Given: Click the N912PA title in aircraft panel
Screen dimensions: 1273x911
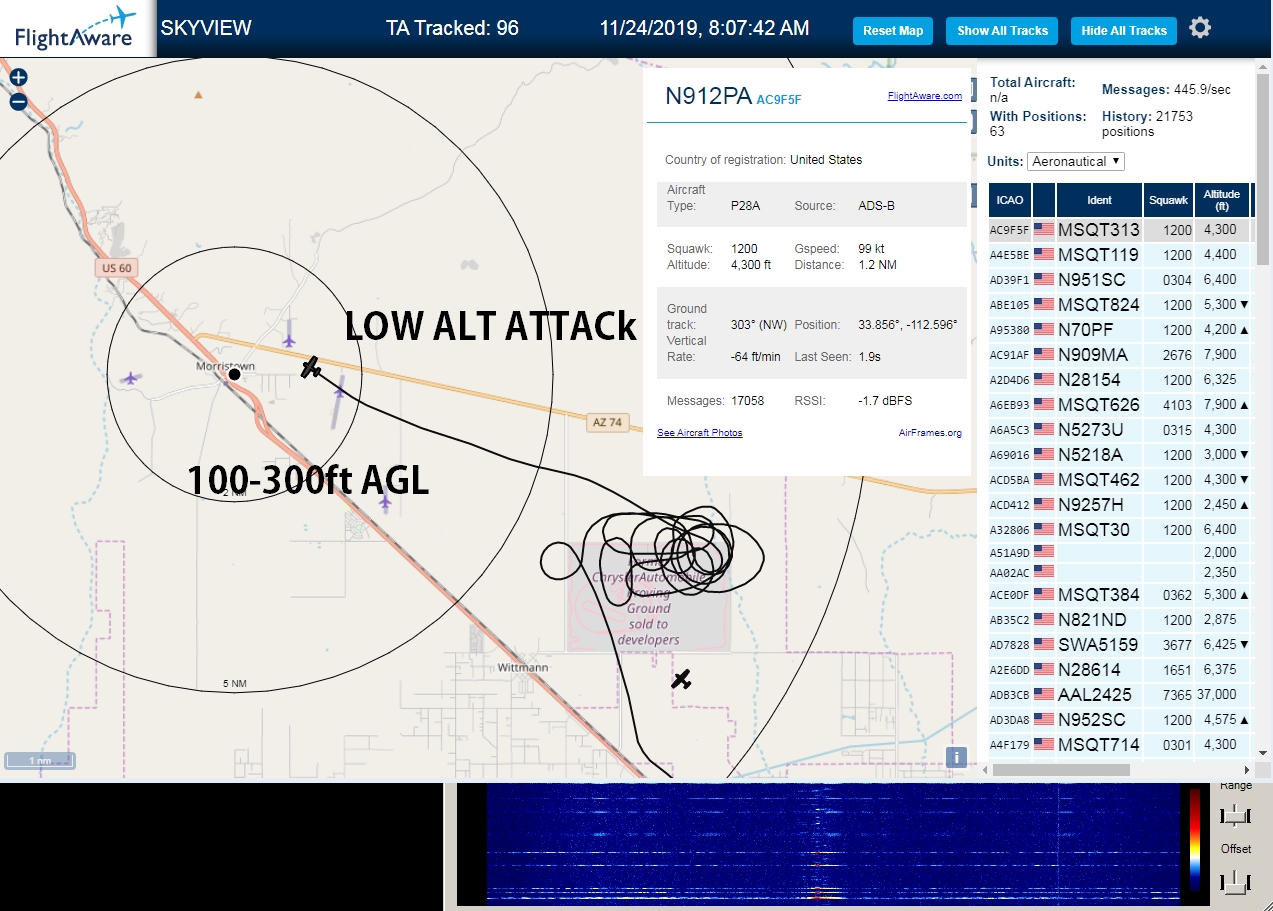Looking at the screenshot, I should click(x=709, y=96).
